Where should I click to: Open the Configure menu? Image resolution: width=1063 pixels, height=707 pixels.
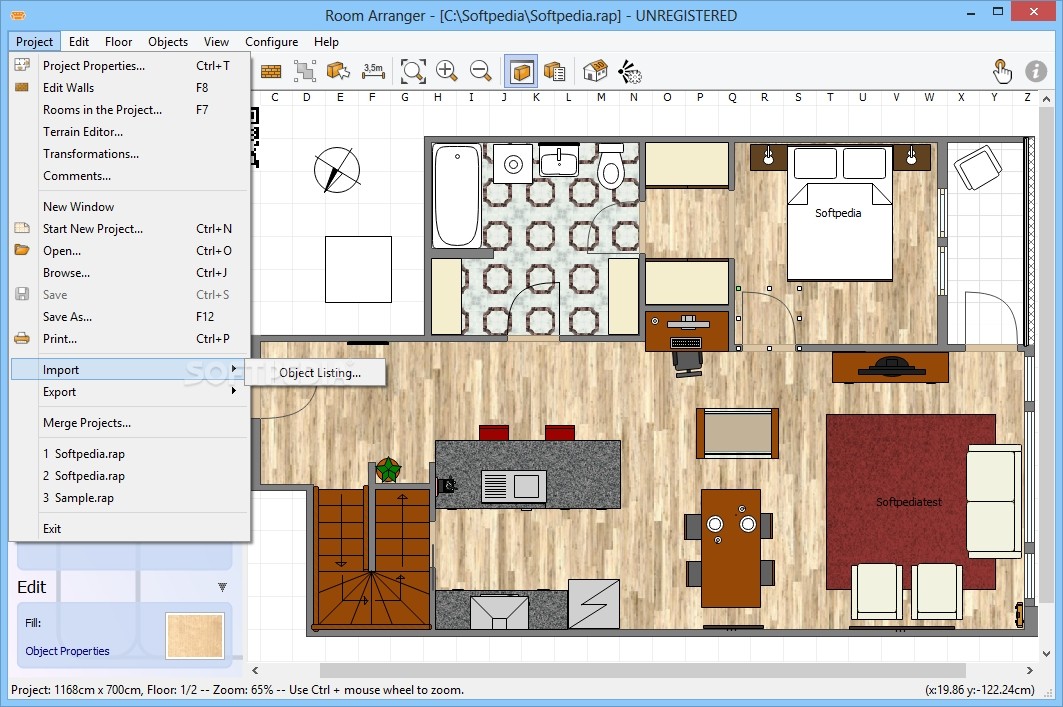[x=271, y=41]
